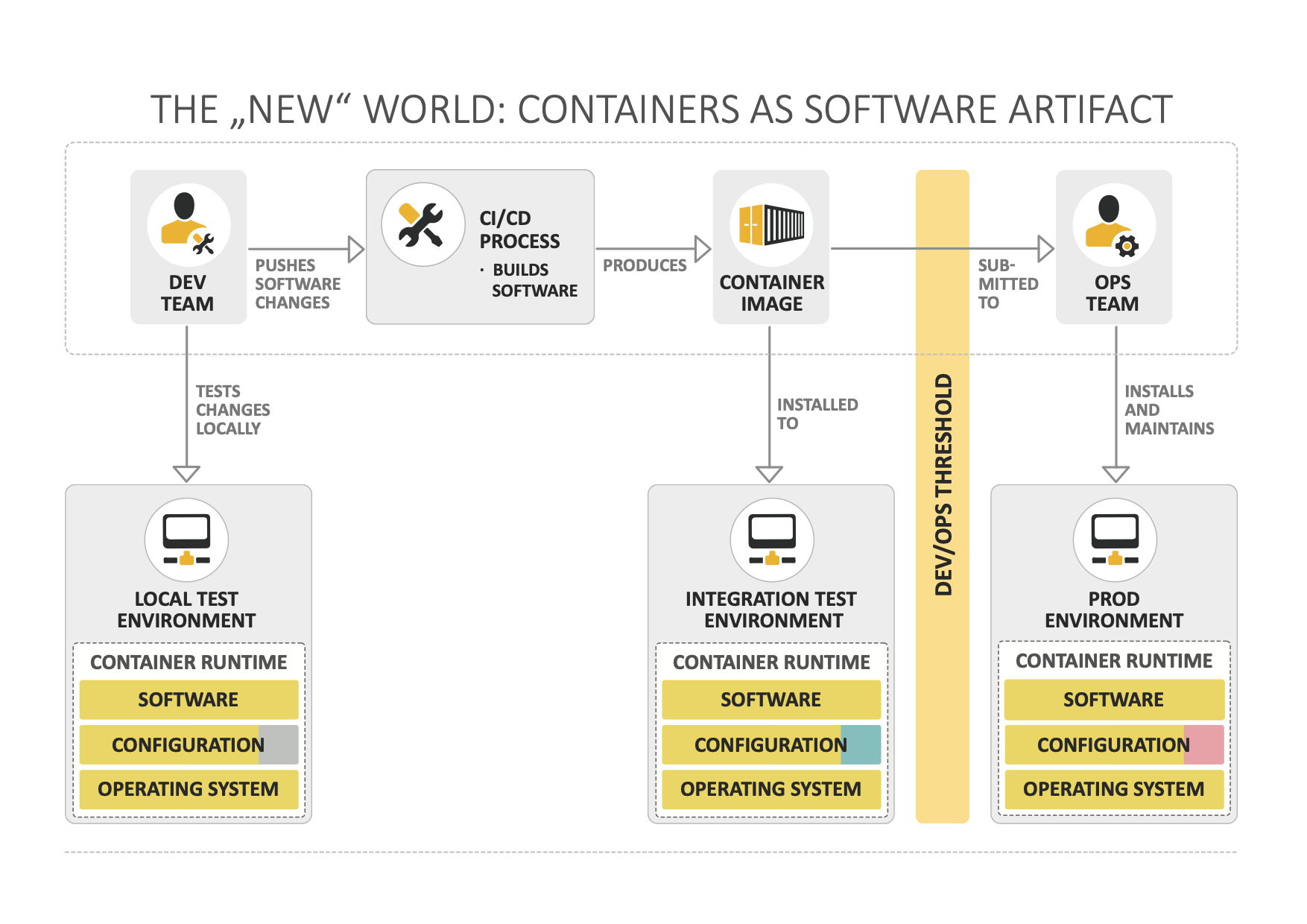Select the Integration Test Environment computer icon
Image resolution: width=1307 pixels, height=924 pixels.
pos(771,539)
